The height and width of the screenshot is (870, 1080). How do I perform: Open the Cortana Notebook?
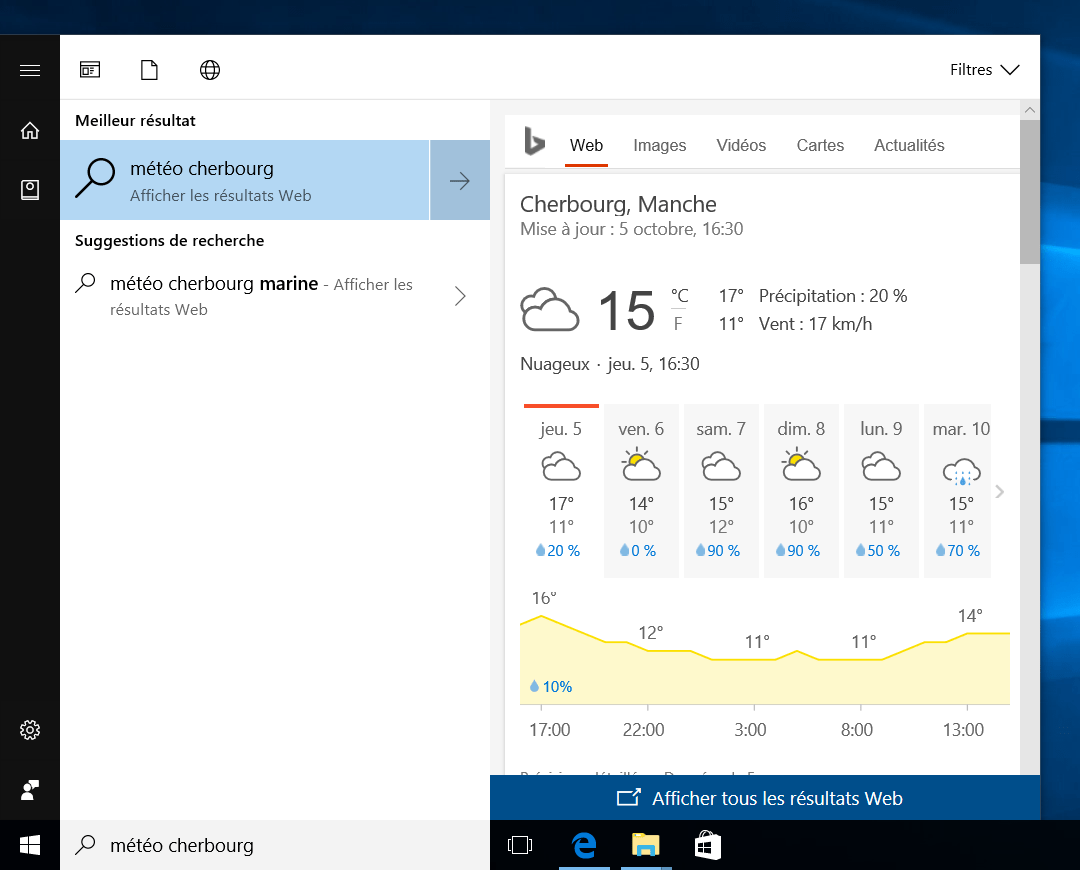pyautogui.click(x=30, y=189)
